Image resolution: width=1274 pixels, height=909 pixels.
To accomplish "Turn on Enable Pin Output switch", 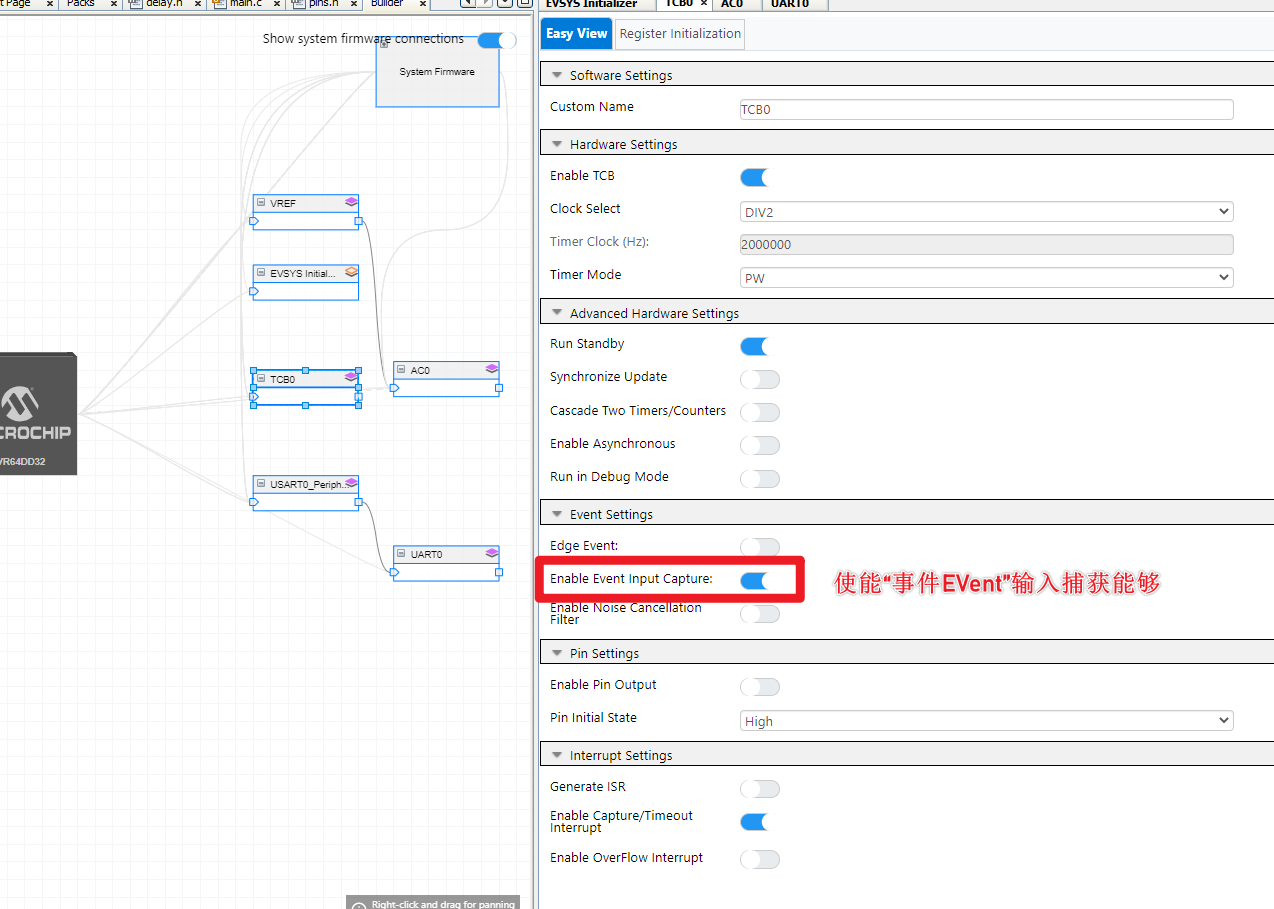I will 760,686.
